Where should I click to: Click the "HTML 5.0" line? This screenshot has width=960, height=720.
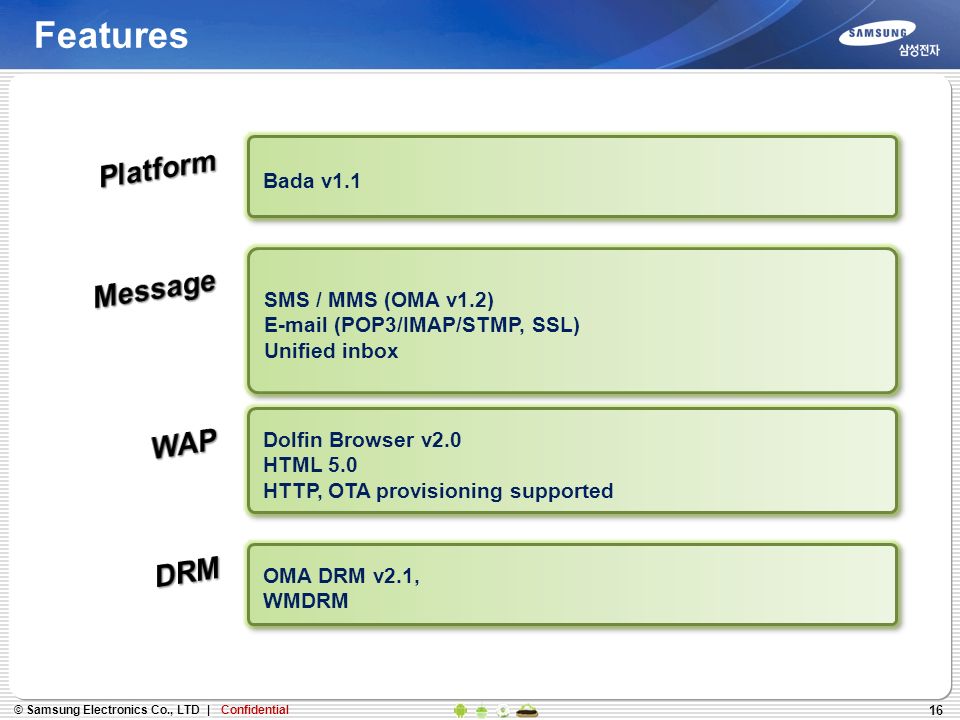(310, 465)
